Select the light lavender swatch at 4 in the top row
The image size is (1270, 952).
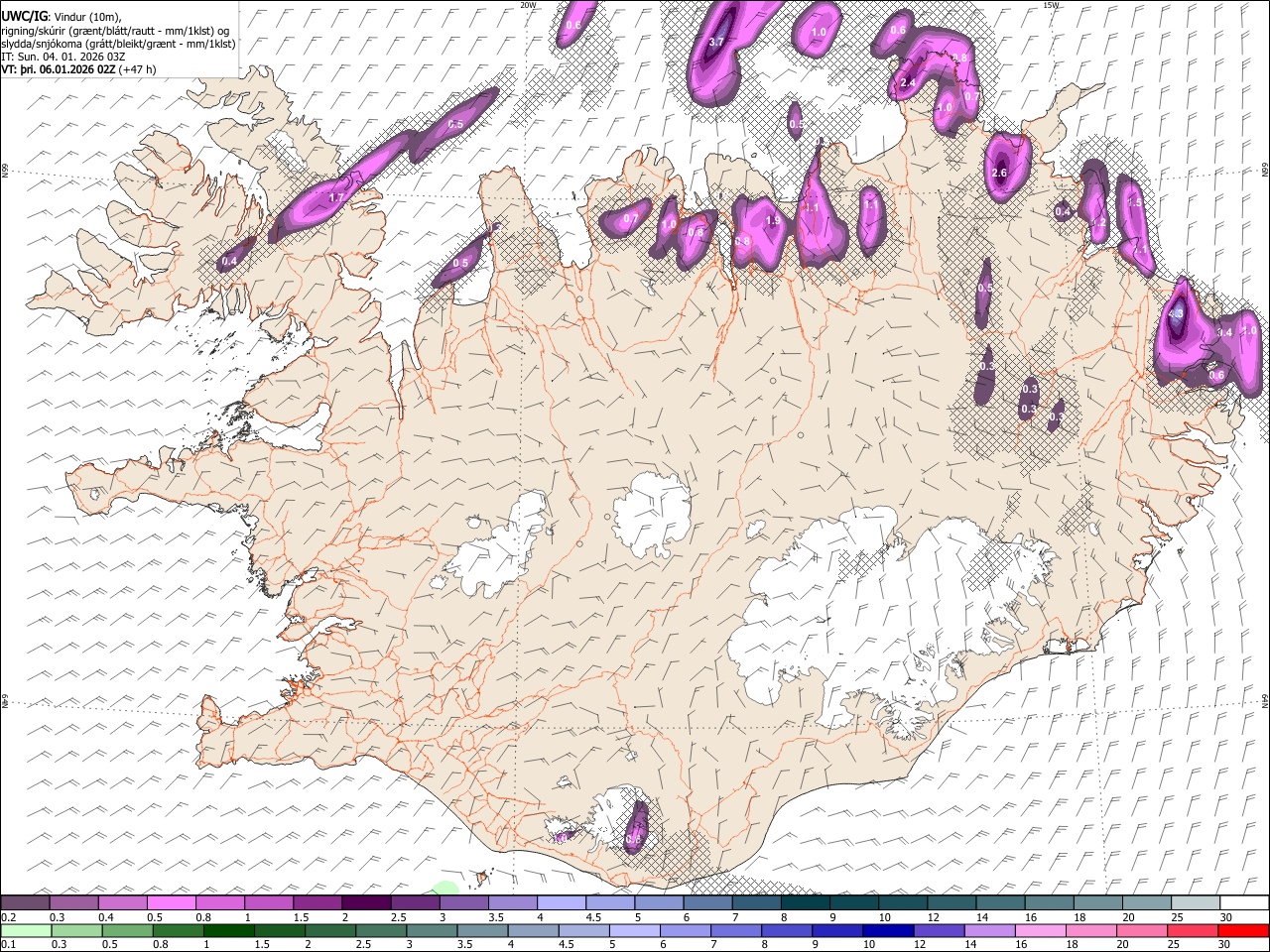coord(560,903)
